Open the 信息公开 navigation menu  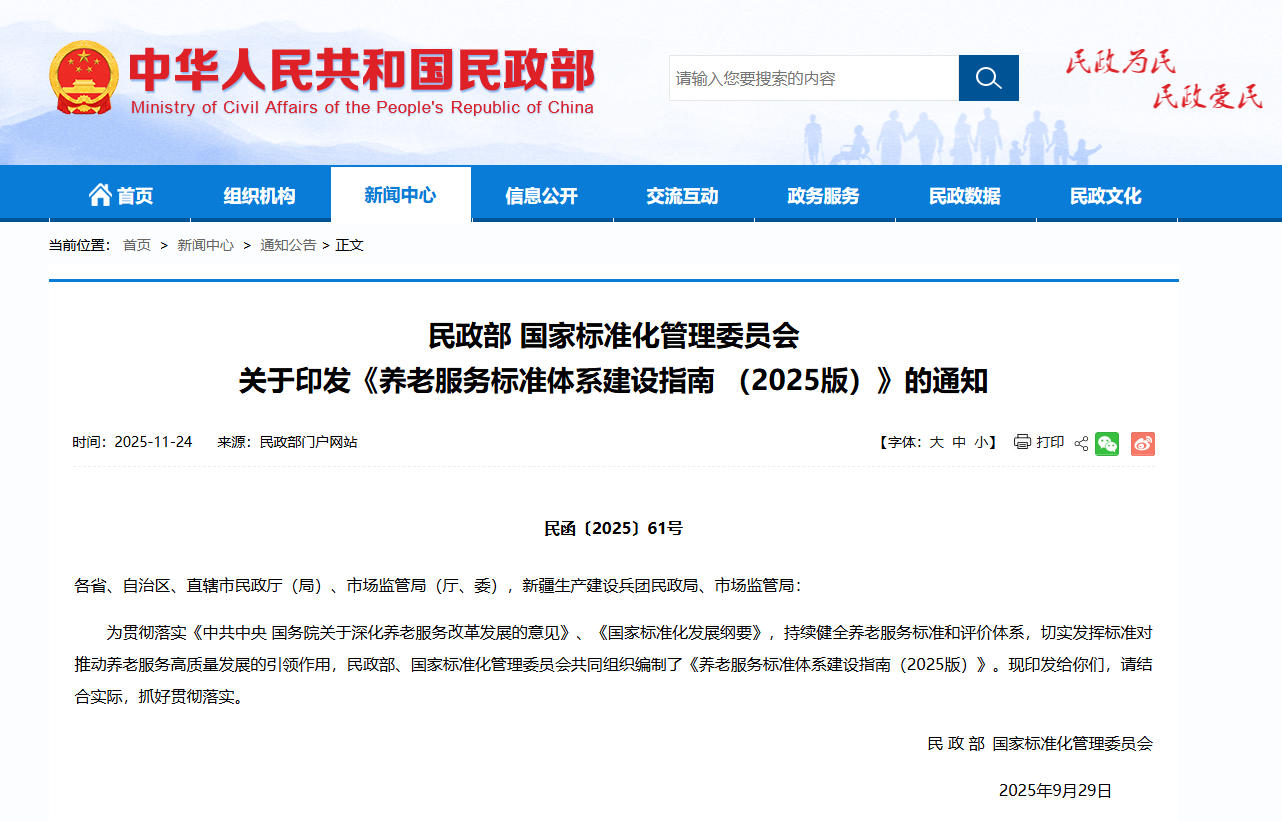(541, 196)
